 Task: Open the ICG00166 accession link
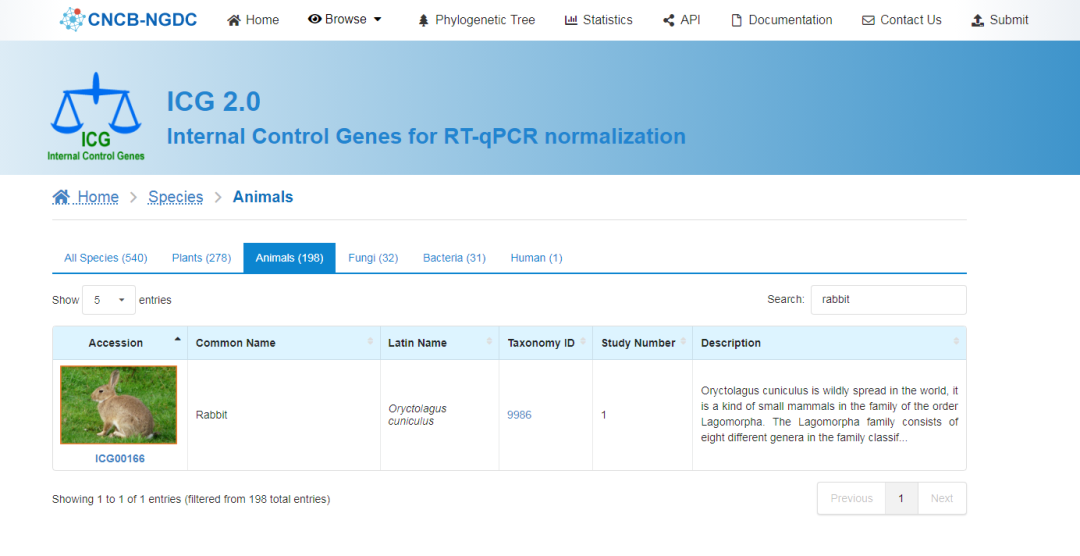[x=120, y=459]
